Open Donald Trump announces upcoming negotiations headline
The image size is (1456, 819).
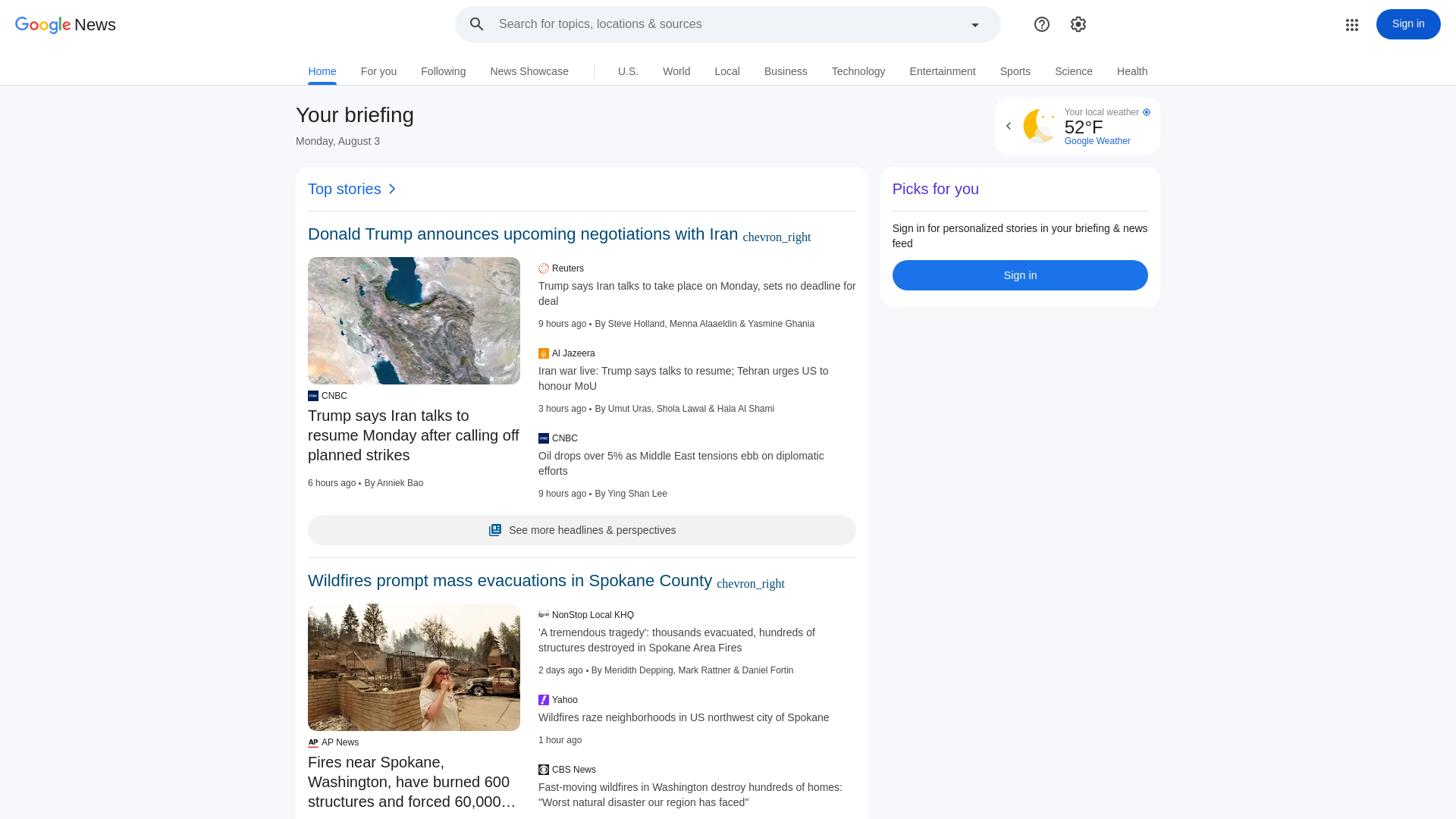pos(522,234)
